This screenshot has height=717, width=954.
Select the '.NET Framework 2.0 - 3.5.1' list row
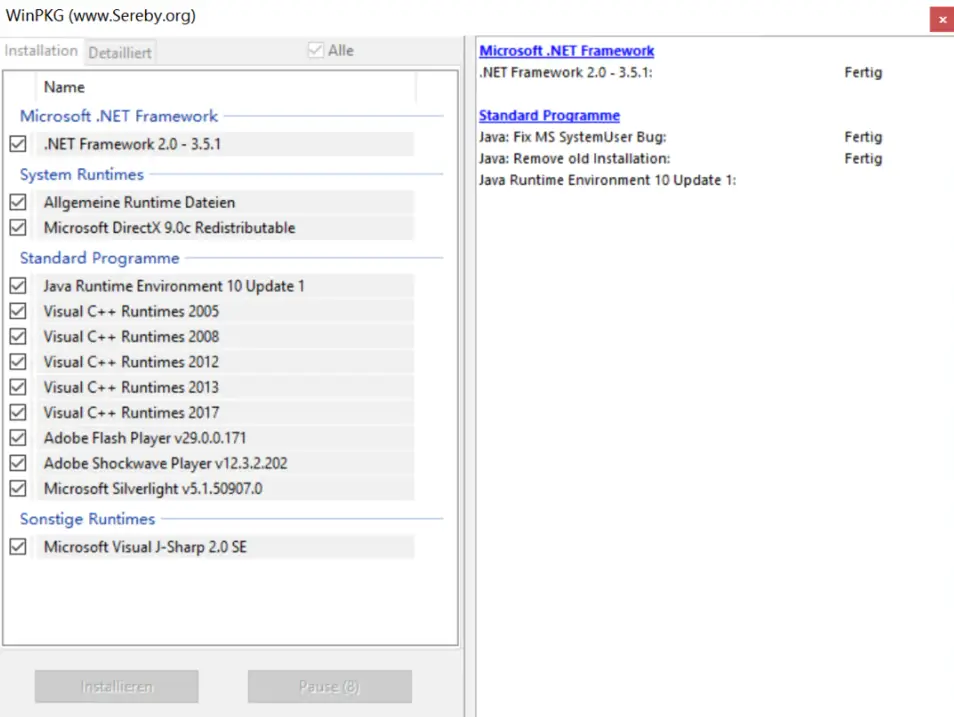[x=225, y=144]
